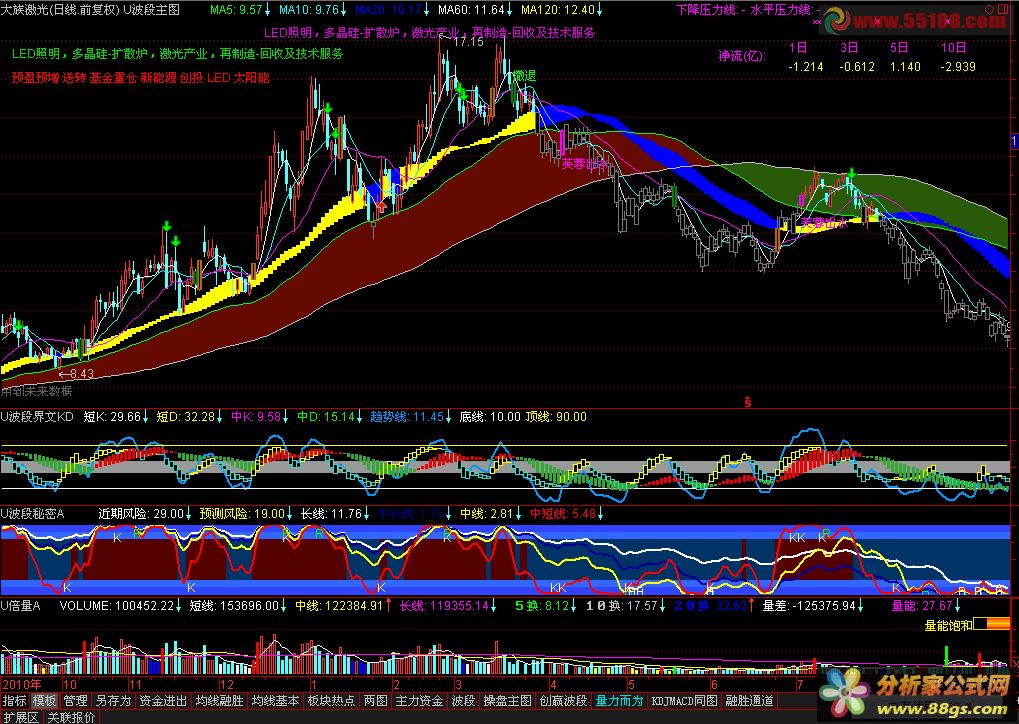The image size is (1019, 724).
Task: Click the 2010年 label on the date axis
Action: pos(21,684)
